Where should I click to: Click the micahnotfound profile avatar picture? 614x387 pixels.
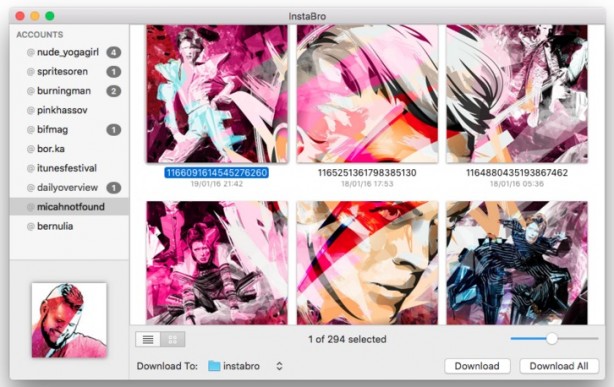coord(69,320)
